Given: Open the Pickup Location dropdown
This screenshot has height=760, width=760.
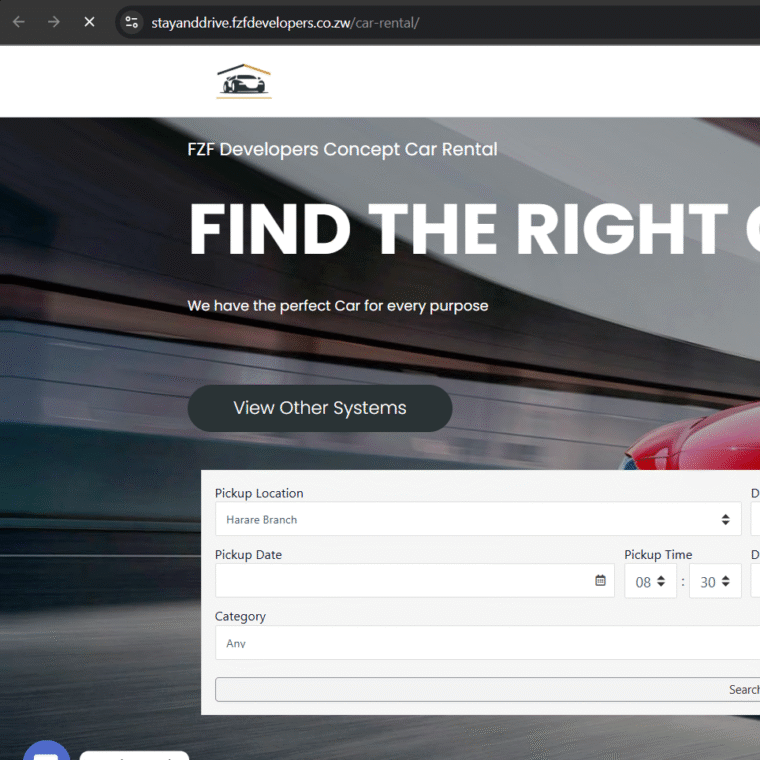Looking at the screenshot, I should pos(478,519).
